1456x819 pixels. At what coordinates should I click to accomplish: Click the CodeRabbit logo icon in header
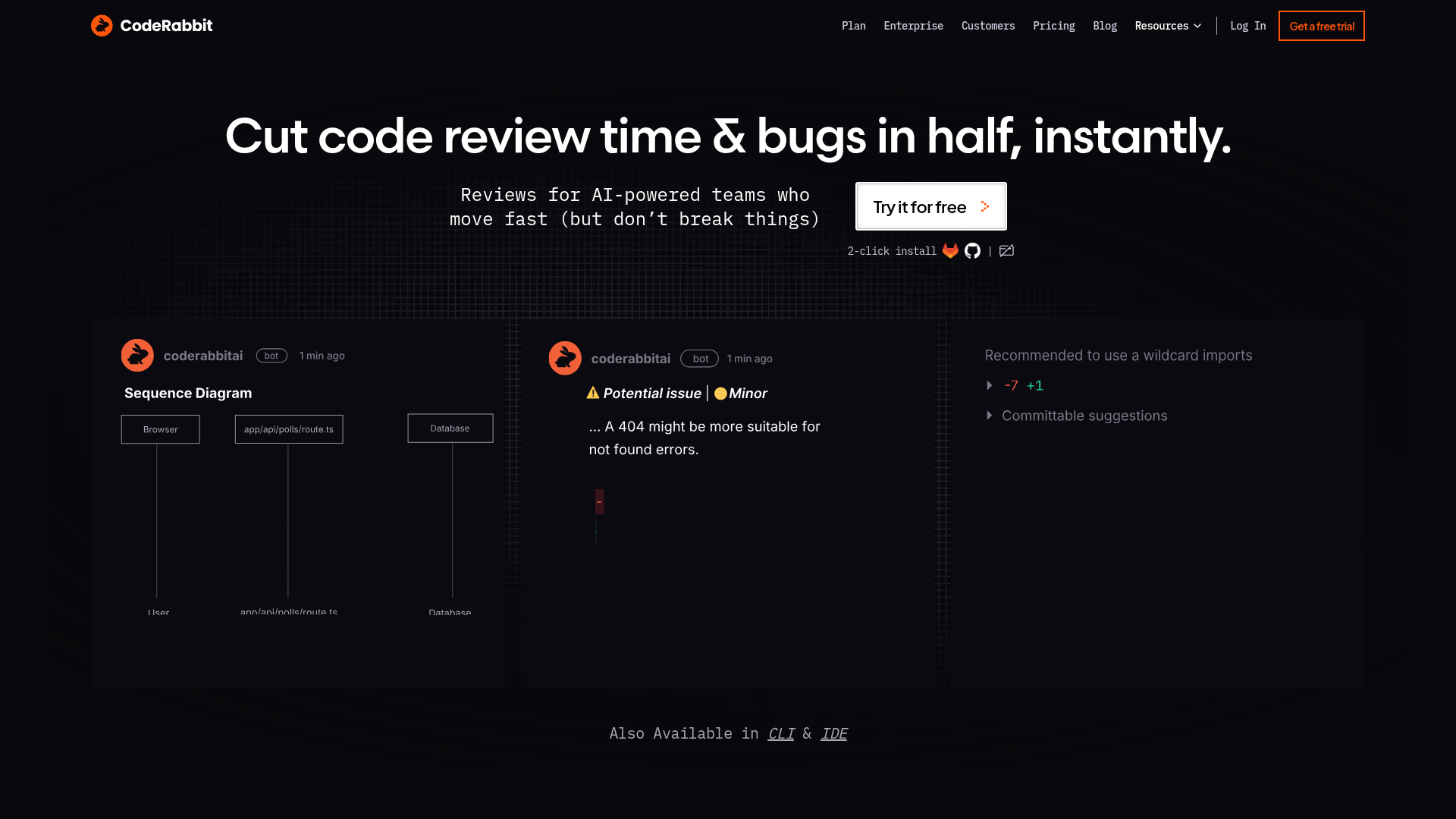point(102,26)
